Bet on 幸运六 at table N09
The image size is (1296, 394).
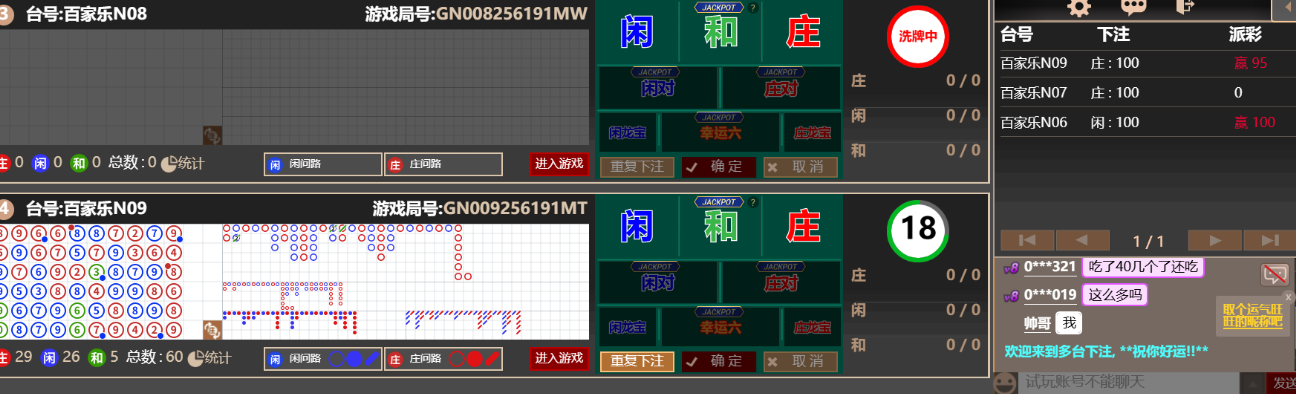(719, 327)
